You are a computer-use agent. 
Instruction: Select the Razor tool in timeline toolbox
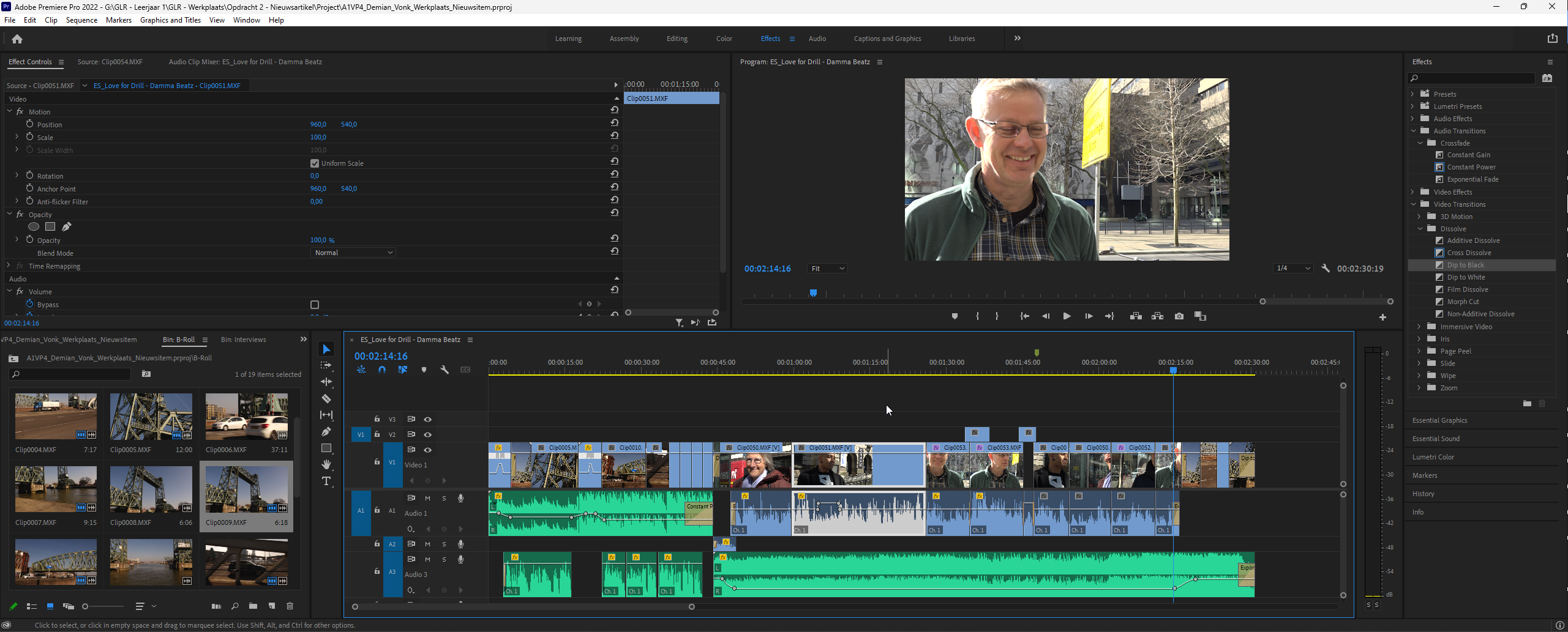[326, 398]
